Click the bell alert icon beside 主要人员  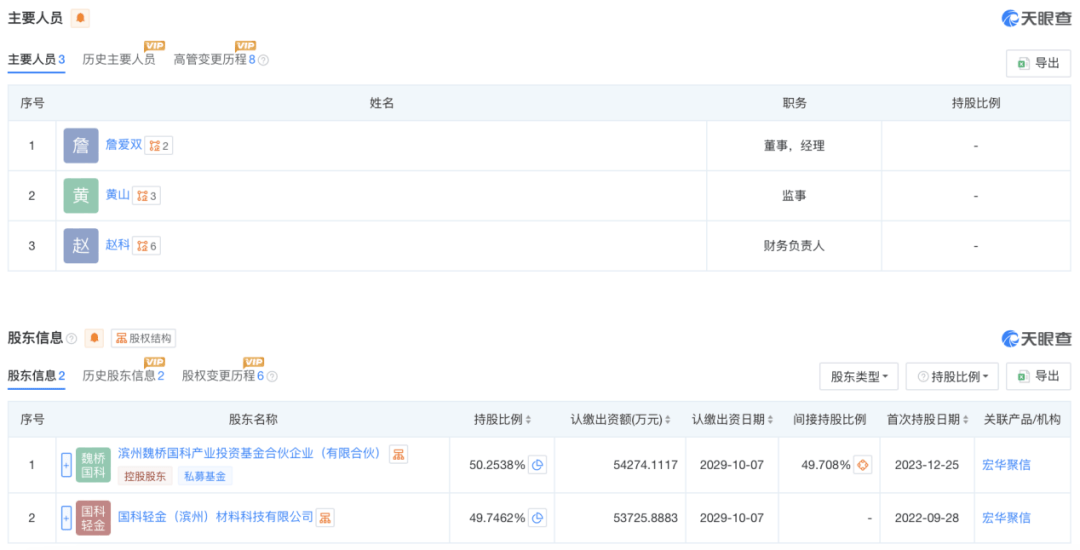point(81,18)
